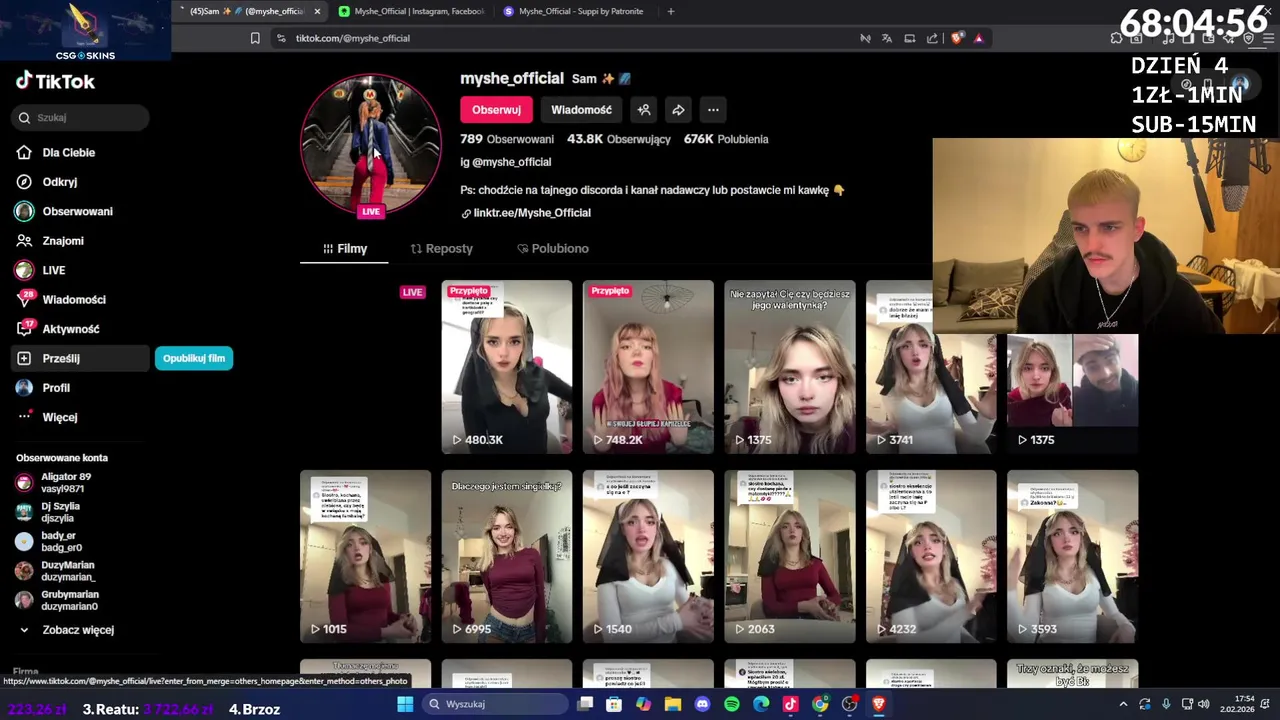Open the Znajomi friends page

click(50, 241)
